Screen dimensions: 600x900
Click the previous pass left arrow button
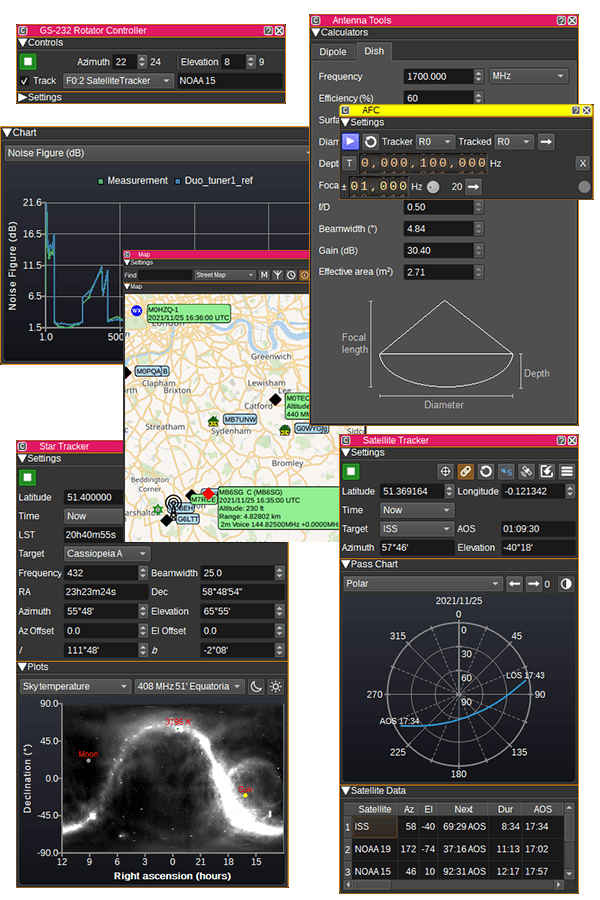[514, 584]
